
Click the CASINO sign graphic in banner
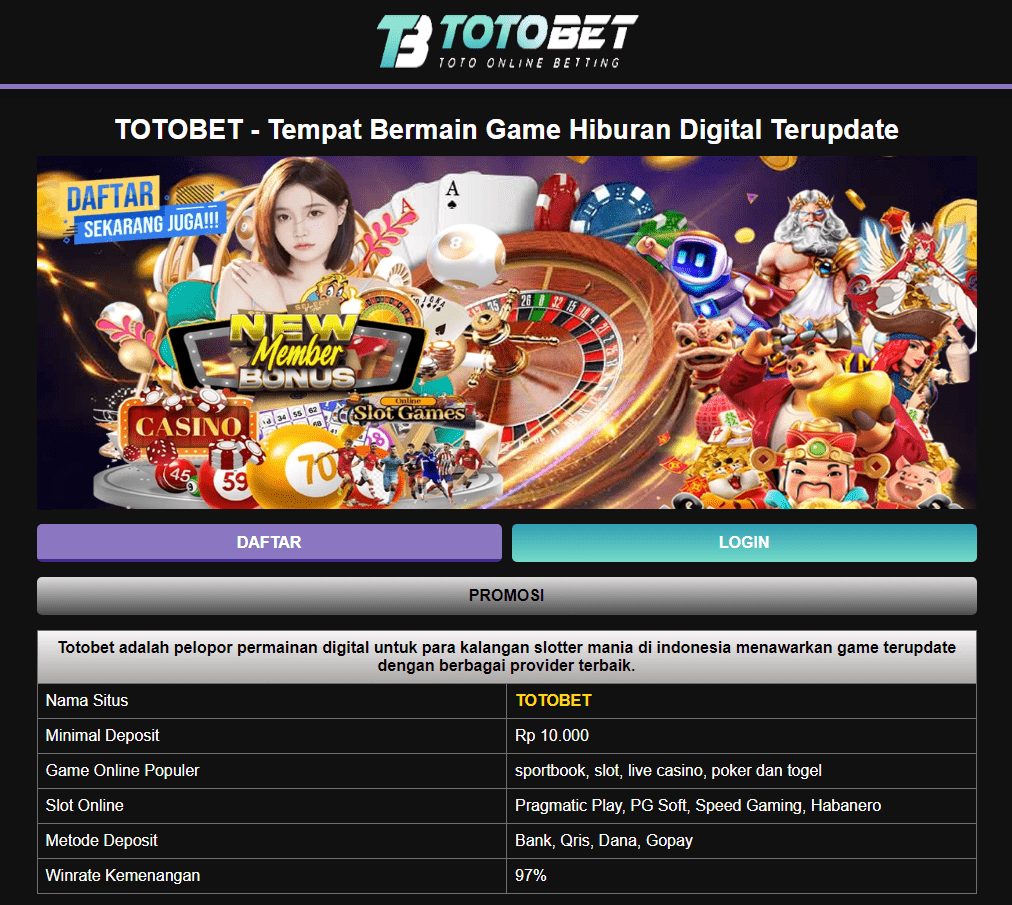[188, 425]
